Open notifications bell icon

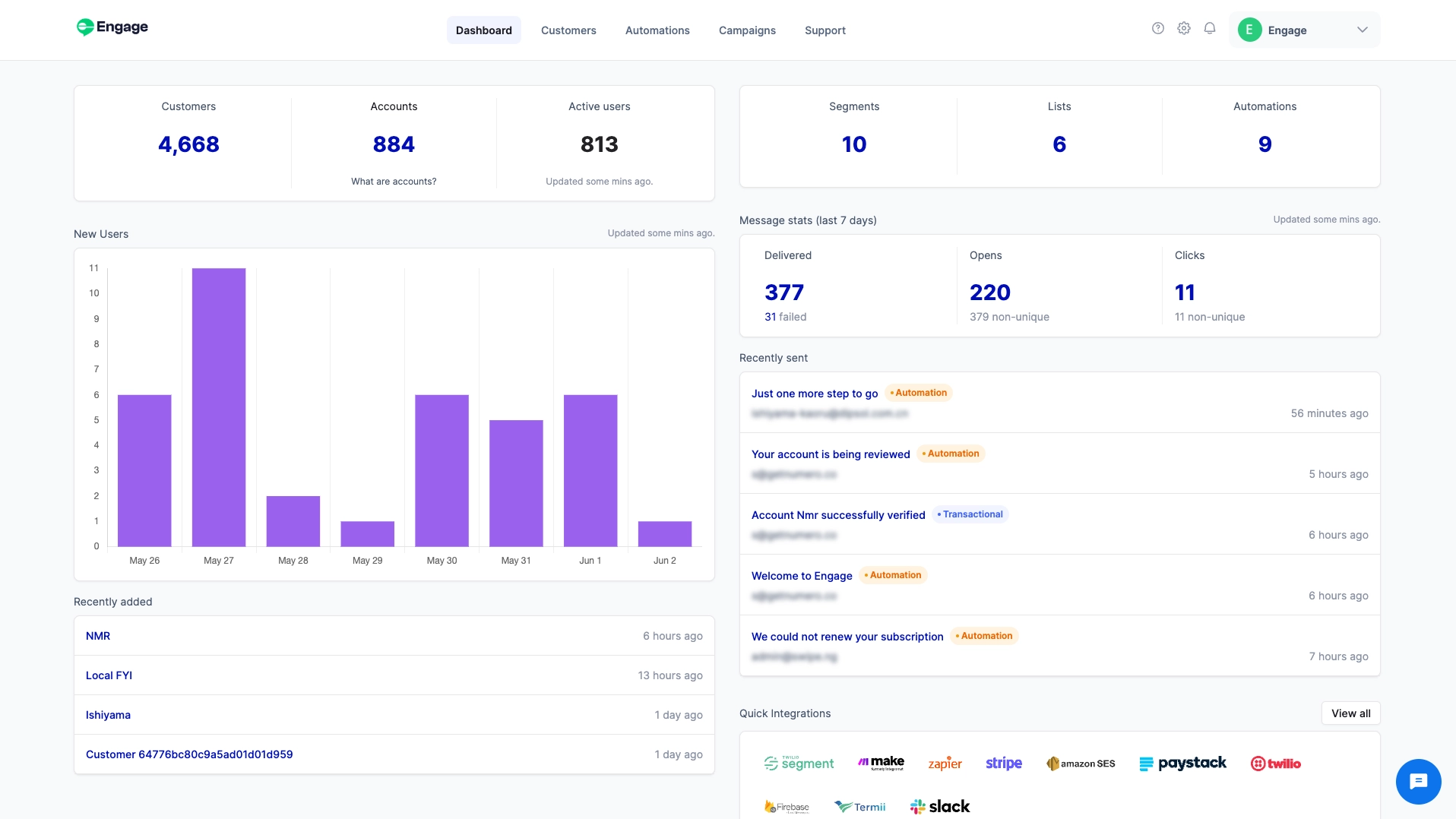pyautogui.click(x=1209, y=29)
